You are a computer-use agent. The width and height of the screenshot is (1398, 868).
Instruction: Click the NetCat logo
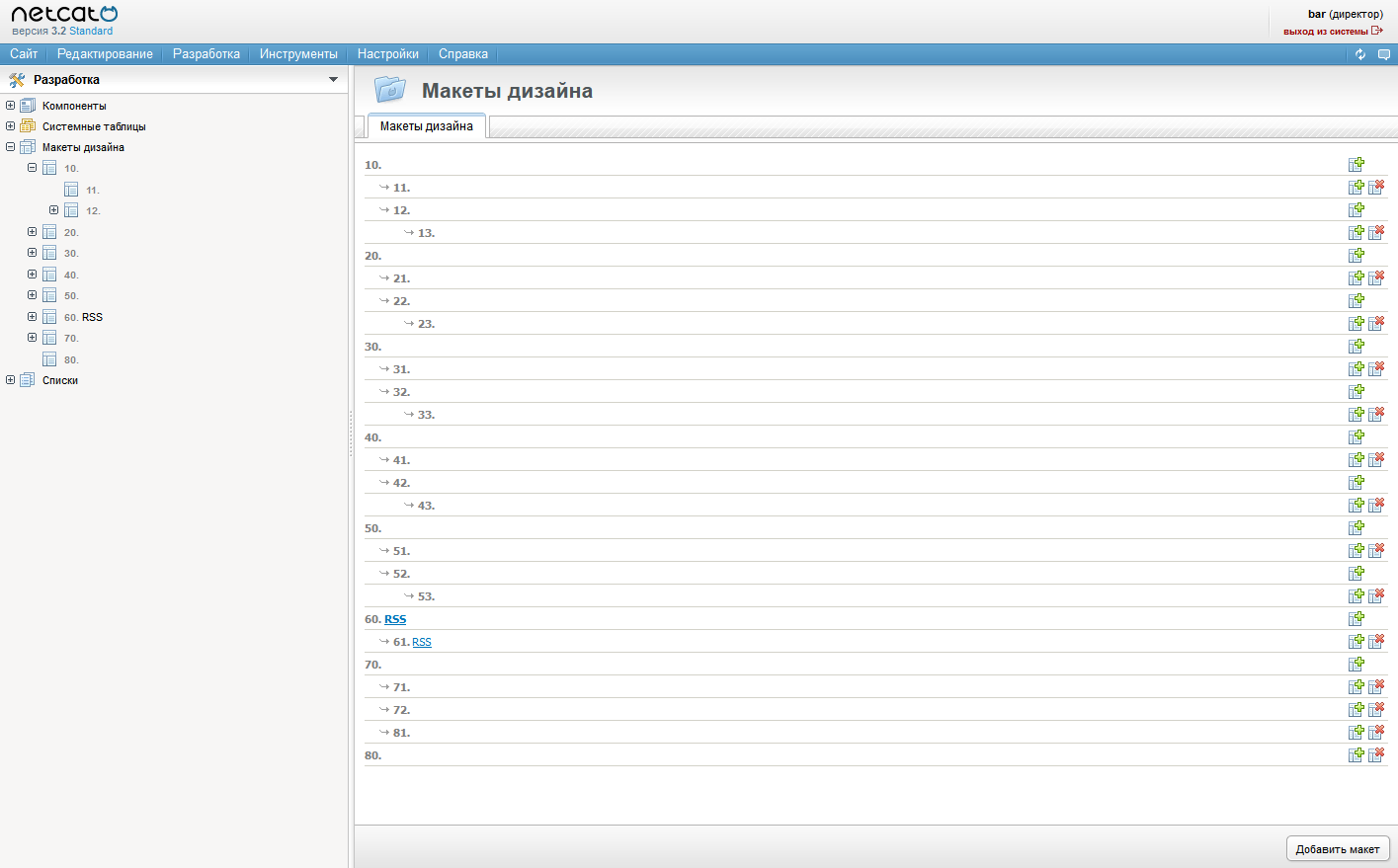pos(64,15)
